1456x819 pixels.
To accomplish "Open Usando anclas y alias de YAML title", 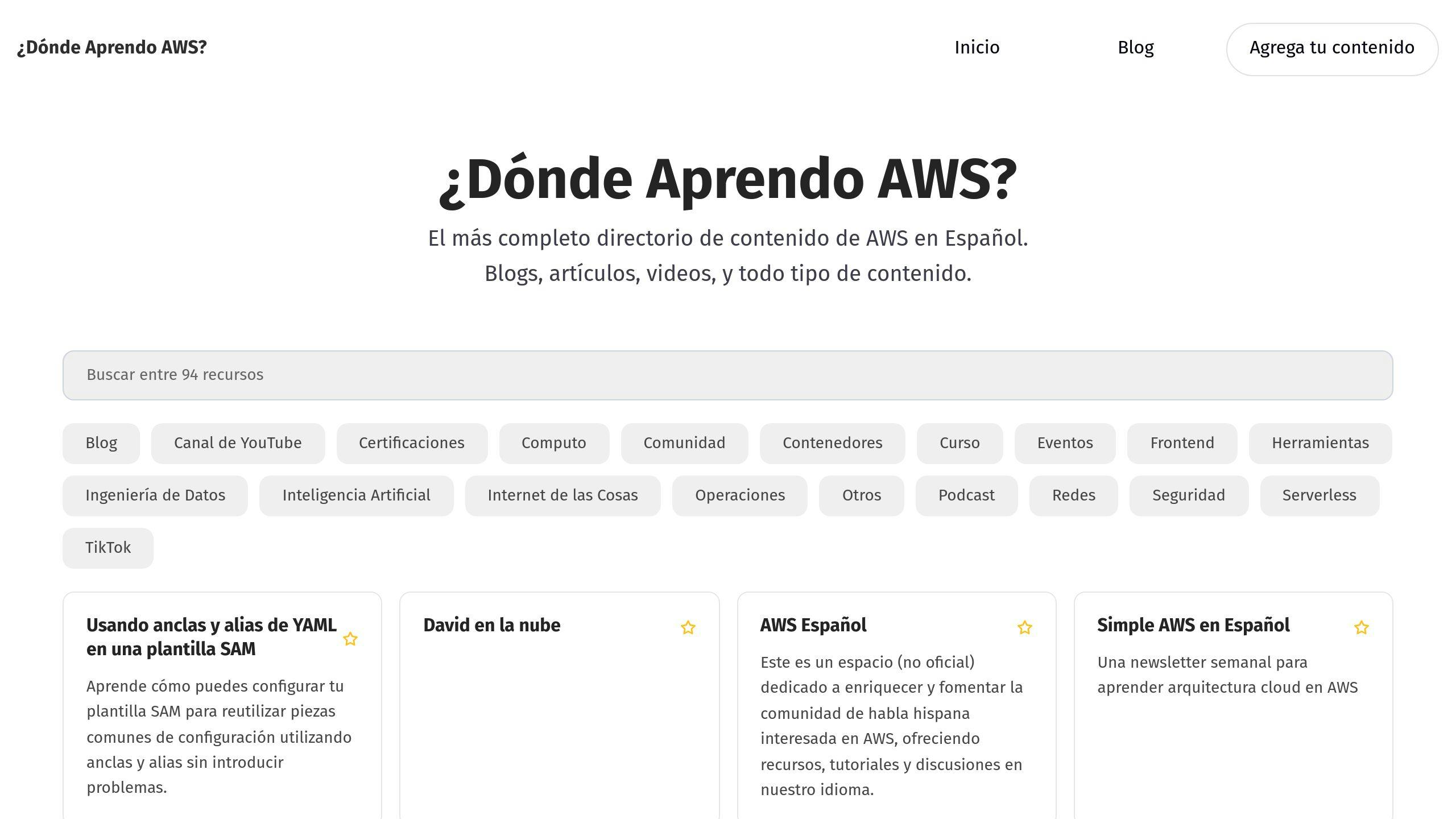I will [212, 637].
